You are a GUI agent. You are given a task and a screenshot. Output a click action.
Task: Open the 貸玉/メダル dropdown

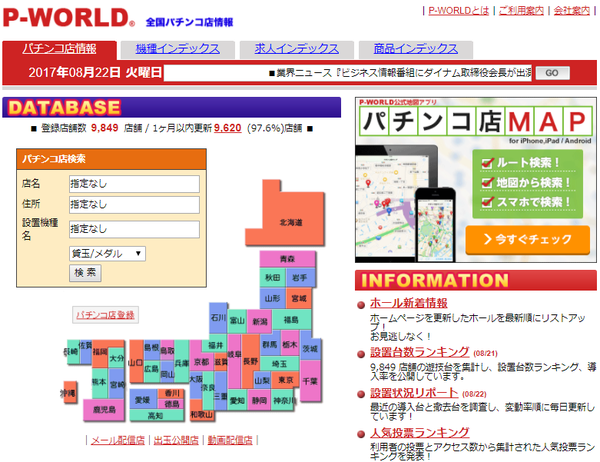coord(107,253)
